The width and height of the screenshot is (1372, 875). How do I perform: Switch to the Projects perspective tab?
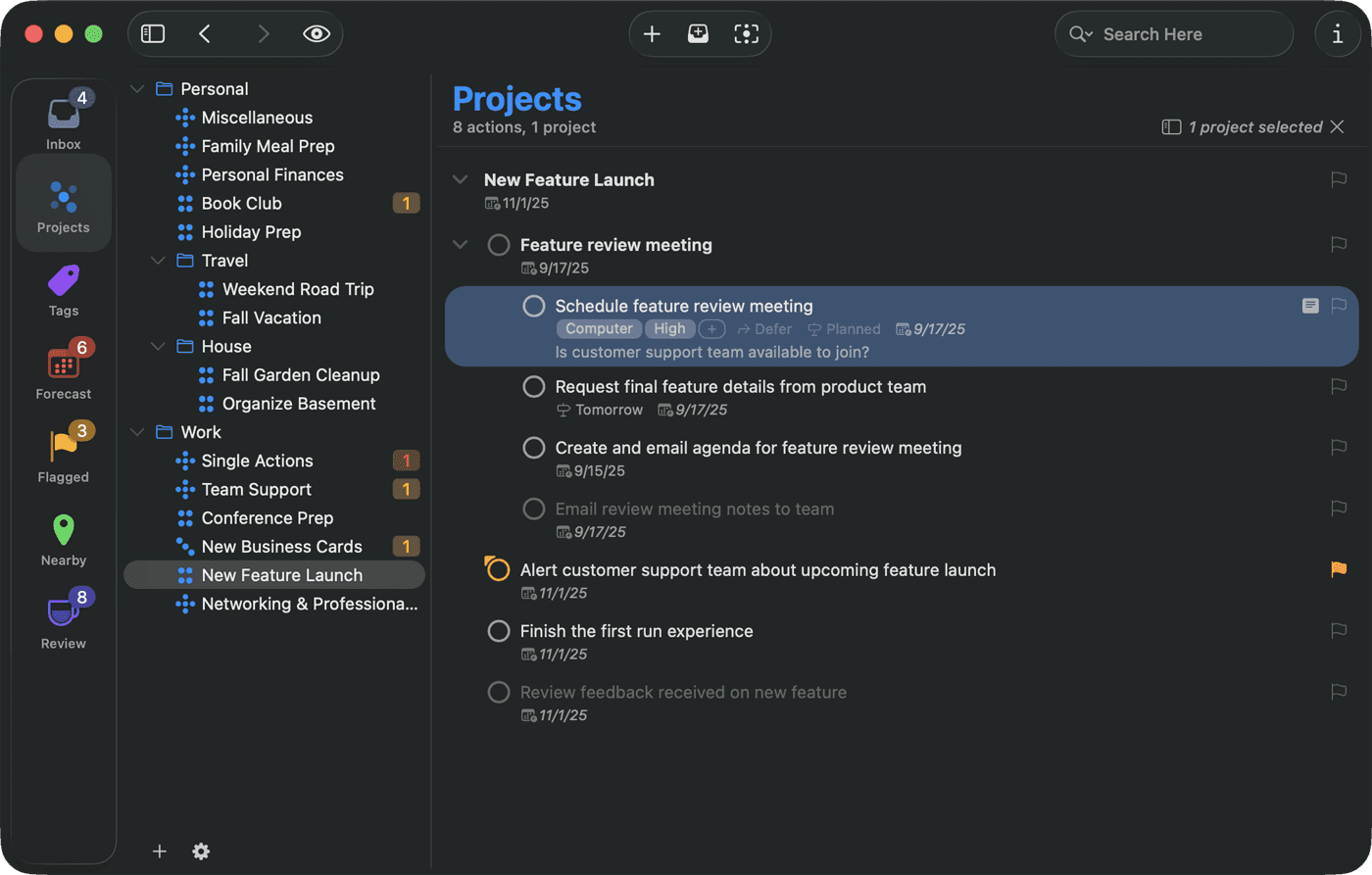(63, 203)
